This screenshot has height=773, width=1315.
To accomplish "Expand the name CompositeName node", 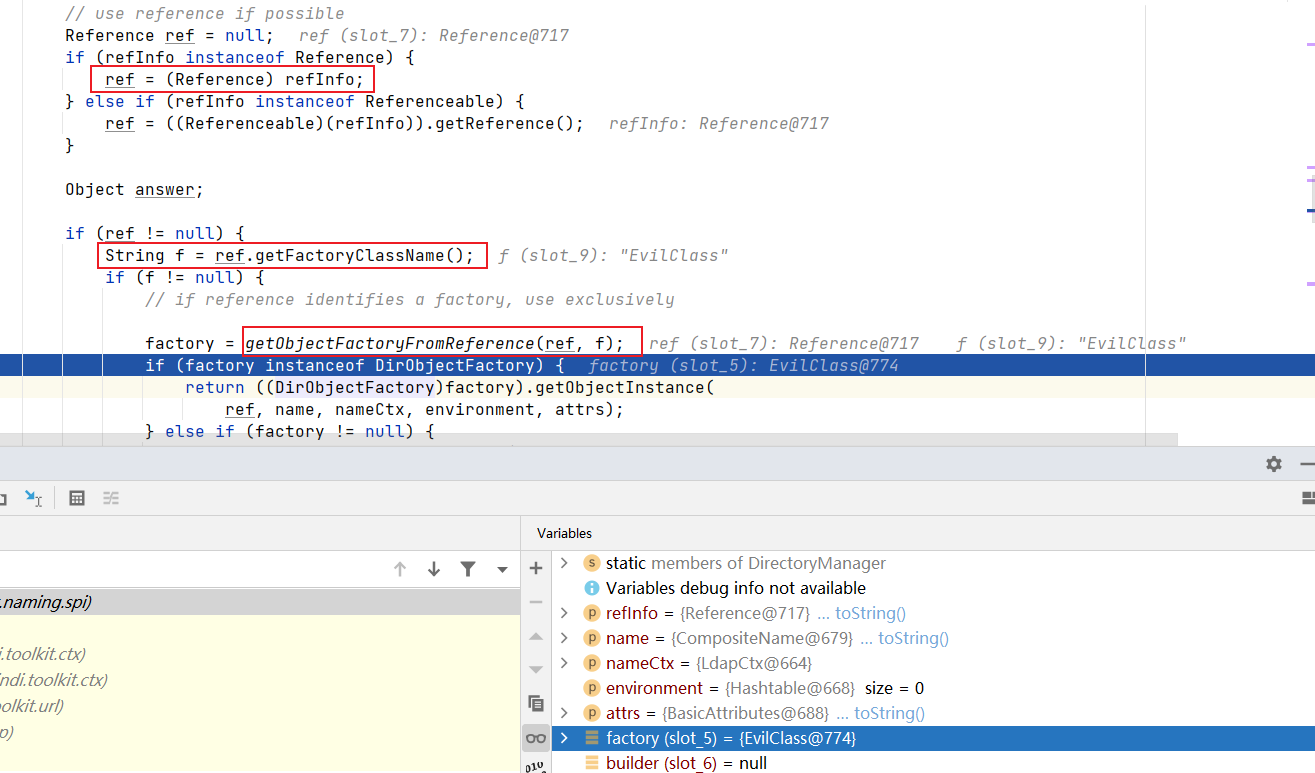I will [x=564, y=638].
